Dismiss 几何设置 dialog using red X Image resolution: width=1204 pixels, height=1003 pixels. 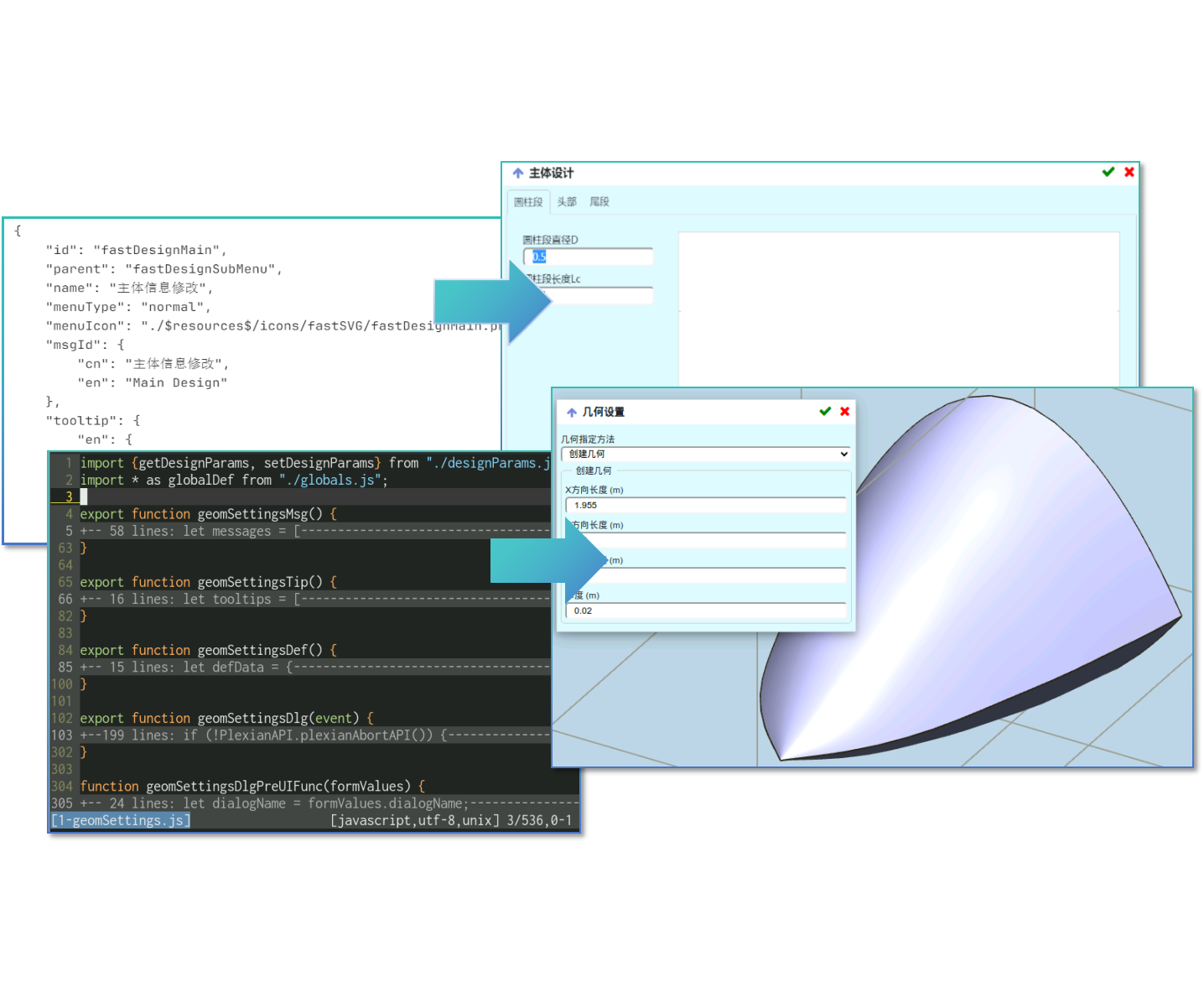[845, 412]
